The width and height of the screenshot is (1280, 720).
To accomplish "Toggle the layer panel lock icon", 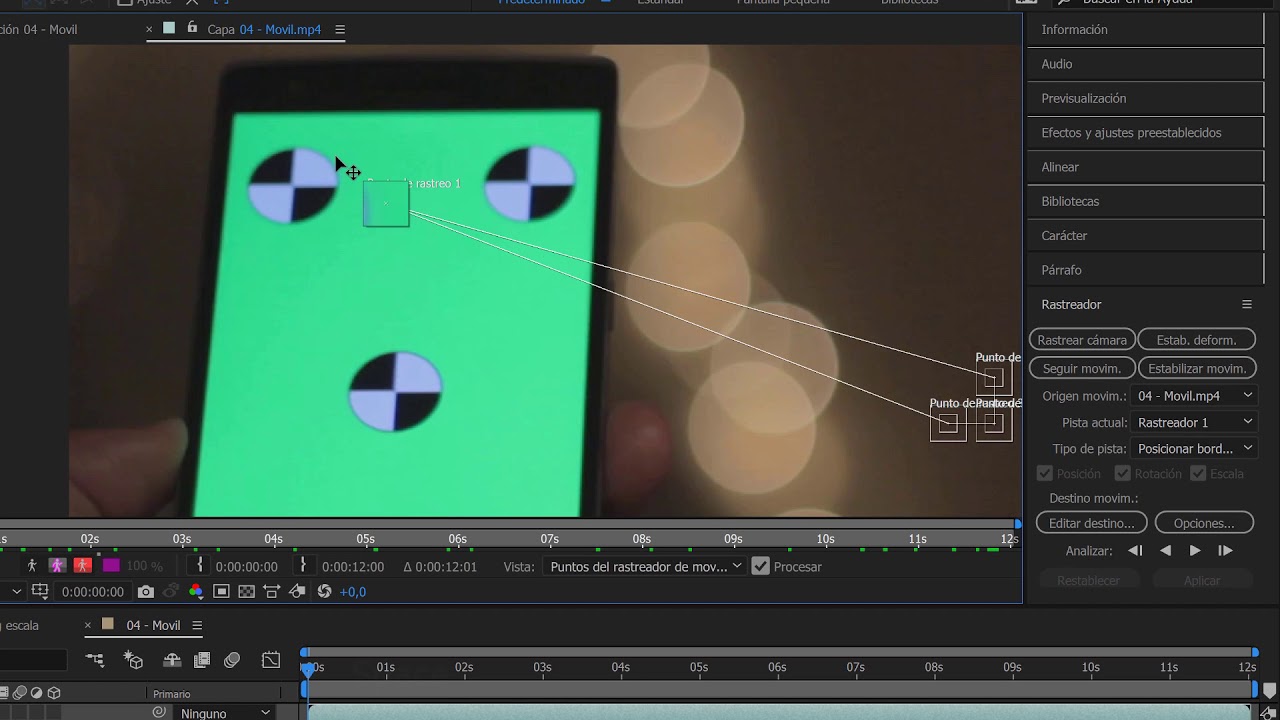I will click(192, 28).
